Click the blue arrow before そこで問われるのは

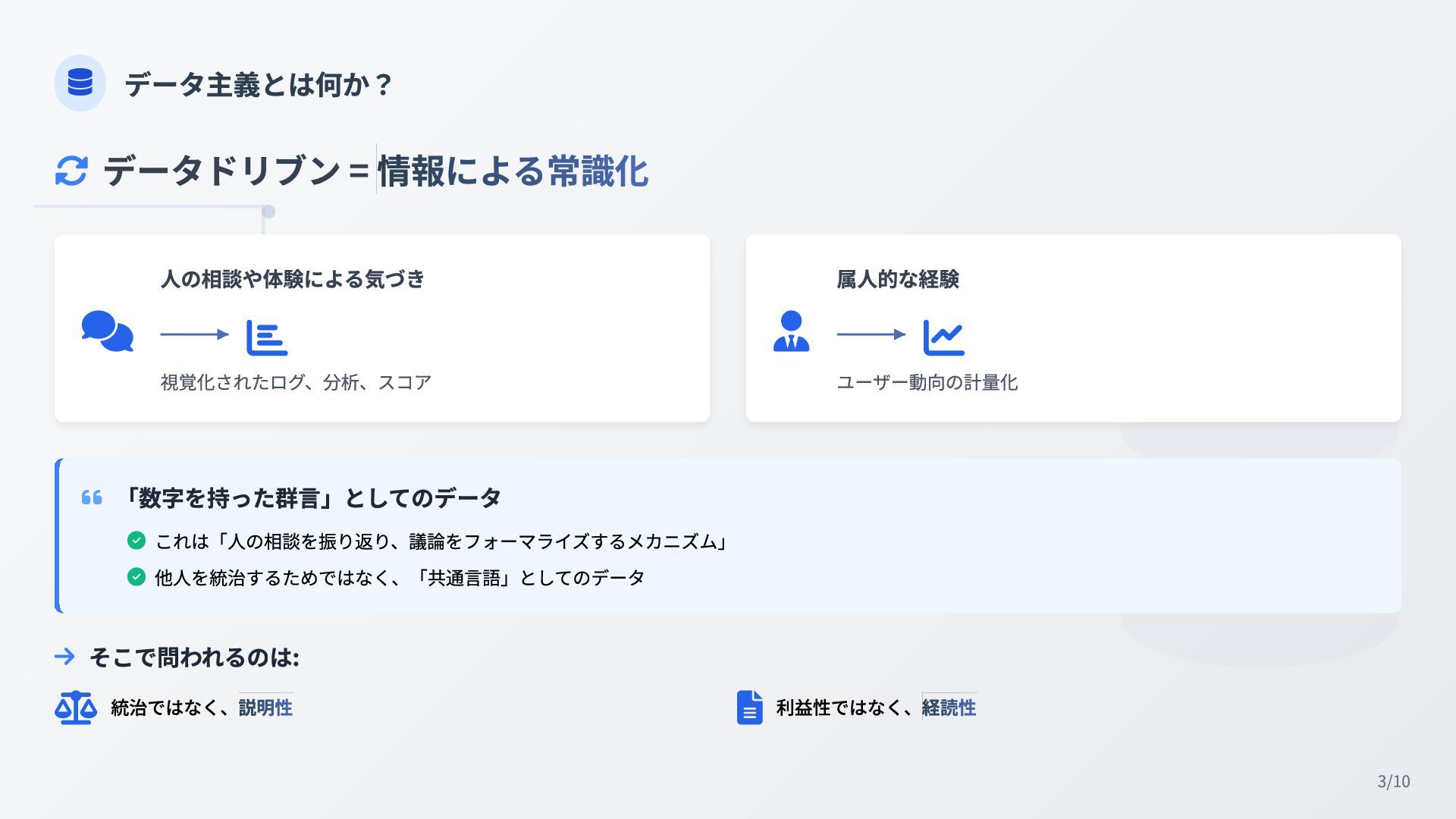(x=65, y=657)
